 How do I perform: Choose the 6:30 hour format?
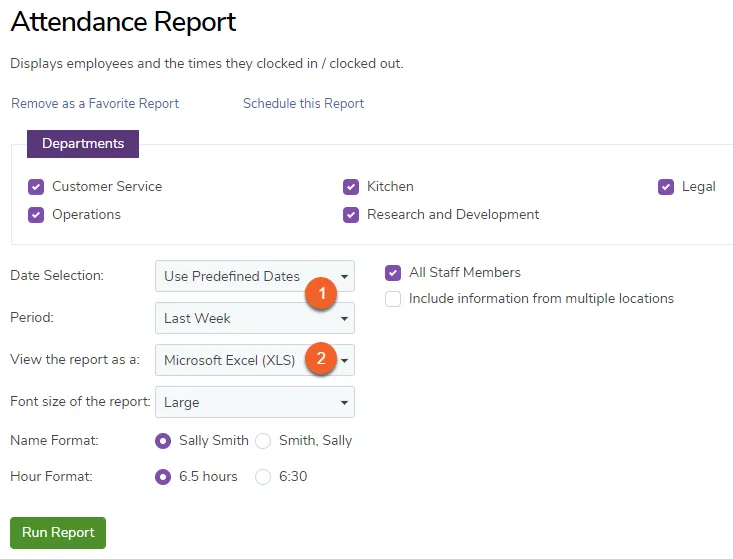tap(263, 477)
